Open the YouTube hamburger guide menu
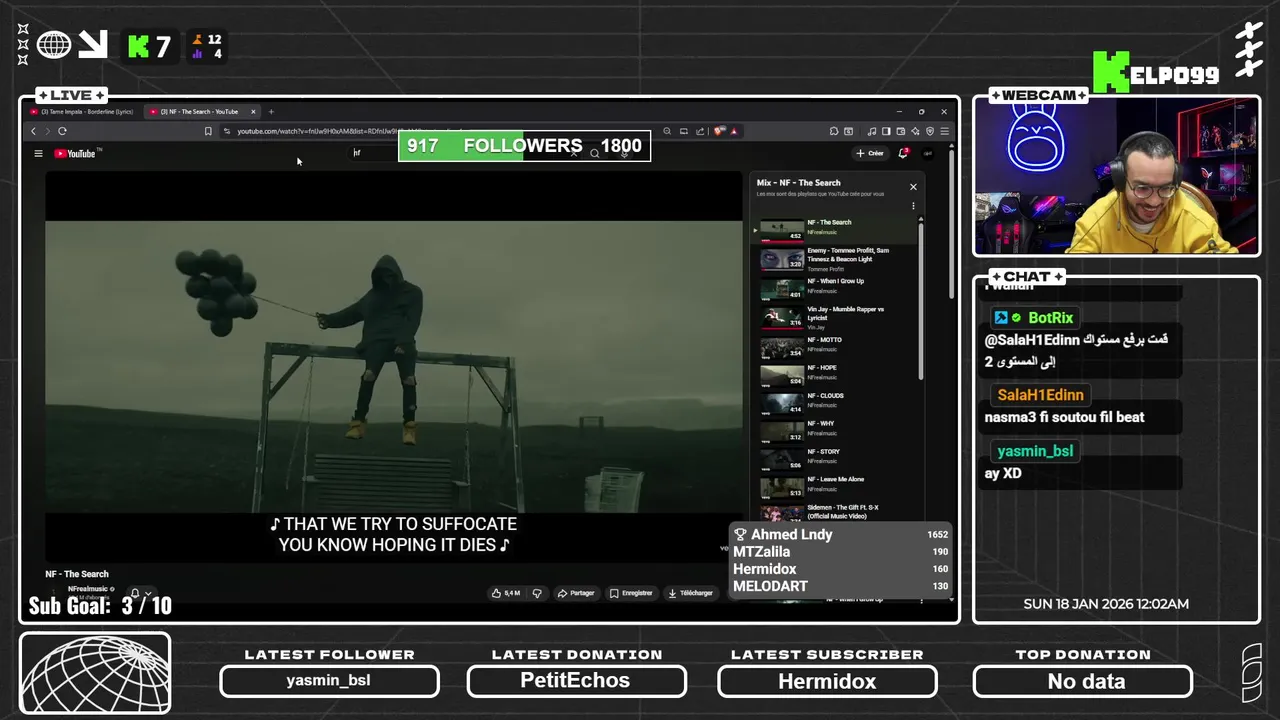1280x720 pixels. point(38,153)
